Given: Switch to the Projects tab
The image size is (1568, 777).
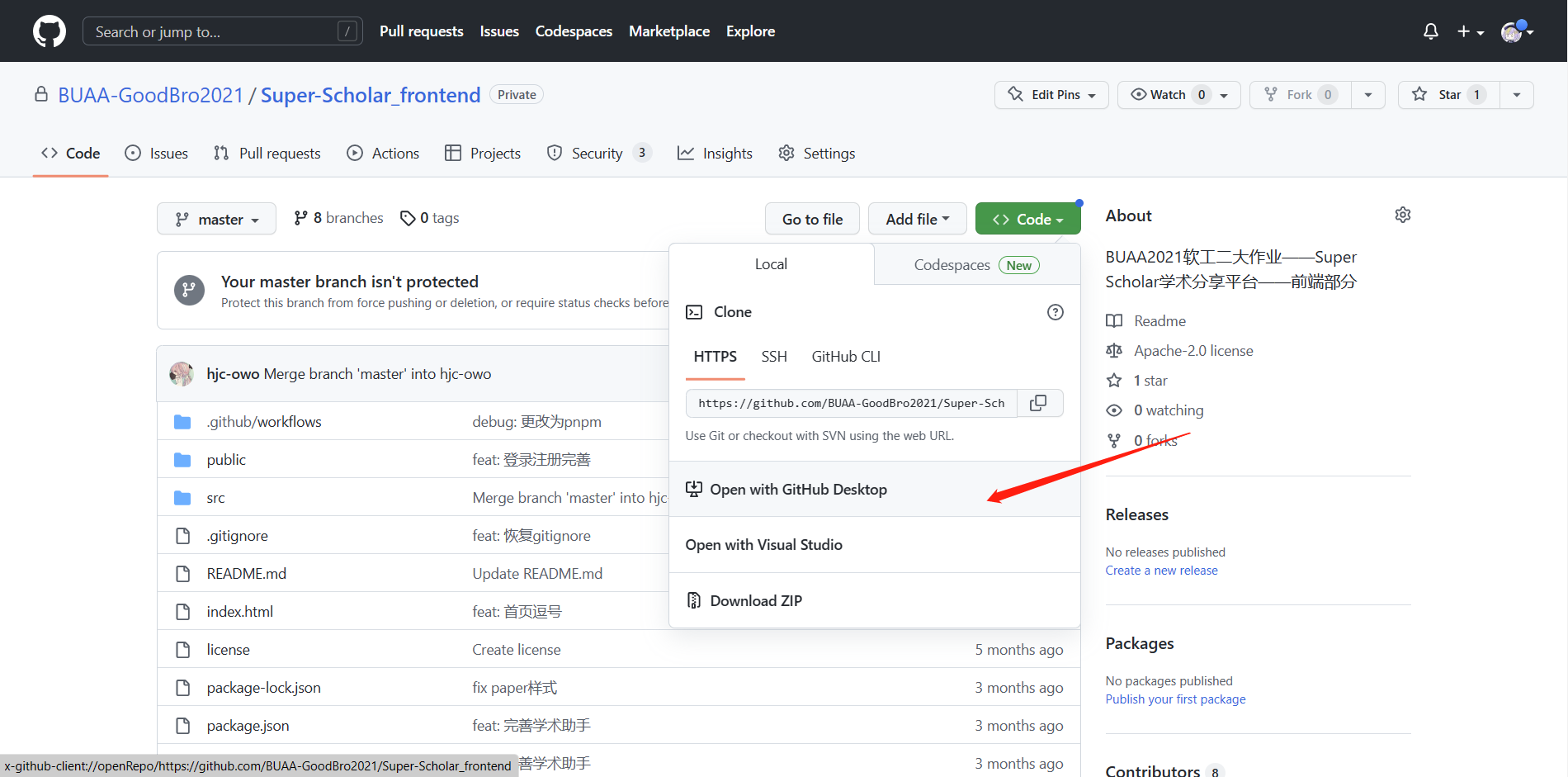Looking at the screenshot, I should click(483, 154).
